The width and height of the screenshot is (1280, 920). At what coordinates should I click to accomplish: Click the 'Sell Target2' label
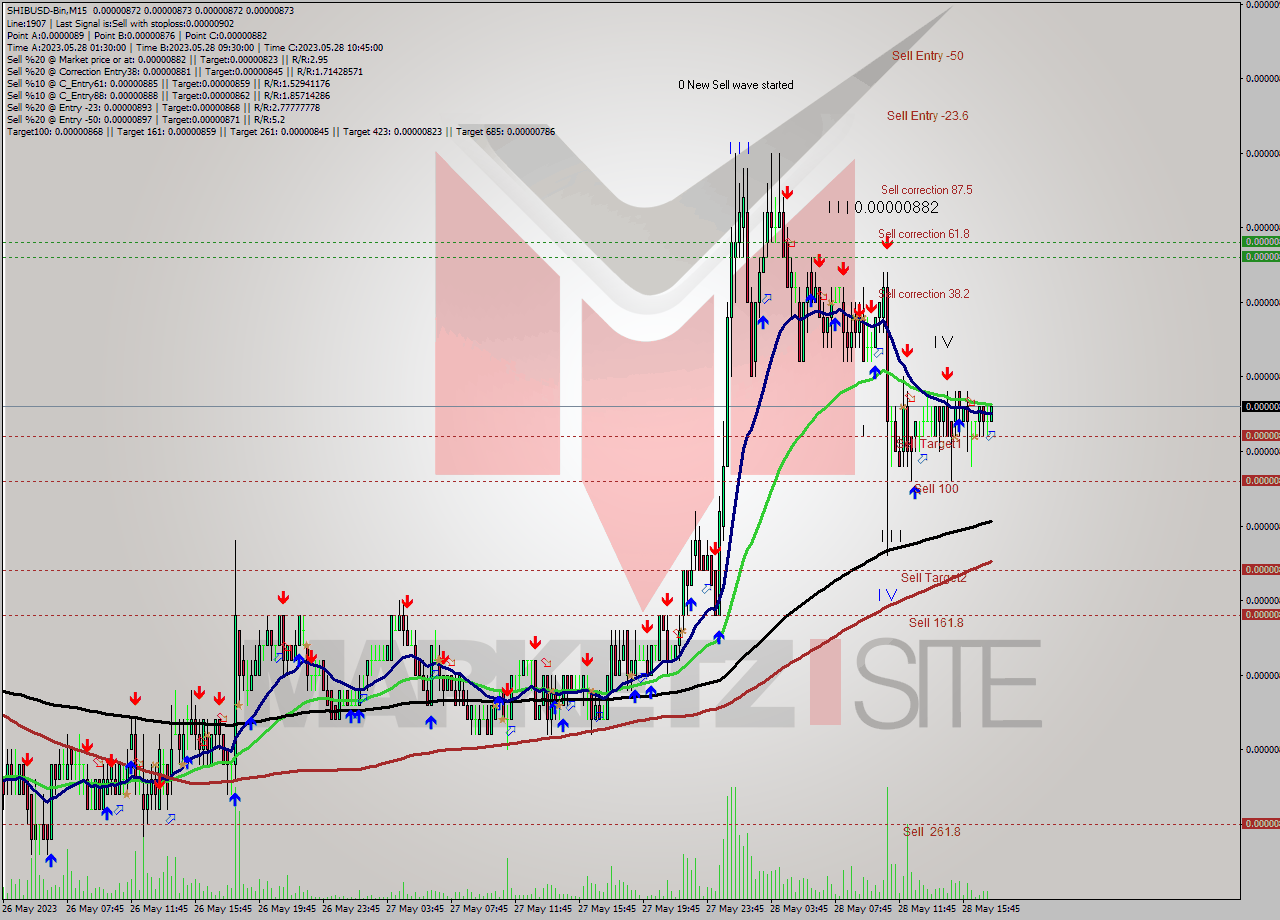(x=933, y=578)
